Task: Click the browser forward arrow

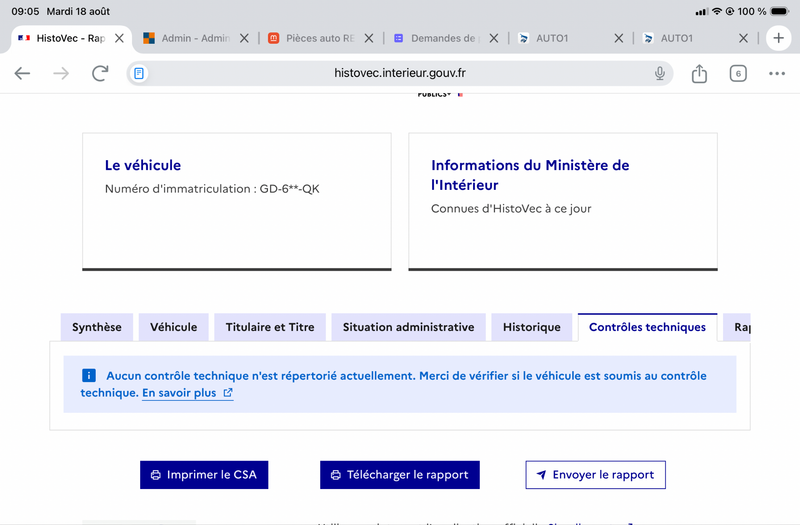Action: point(61,73)
